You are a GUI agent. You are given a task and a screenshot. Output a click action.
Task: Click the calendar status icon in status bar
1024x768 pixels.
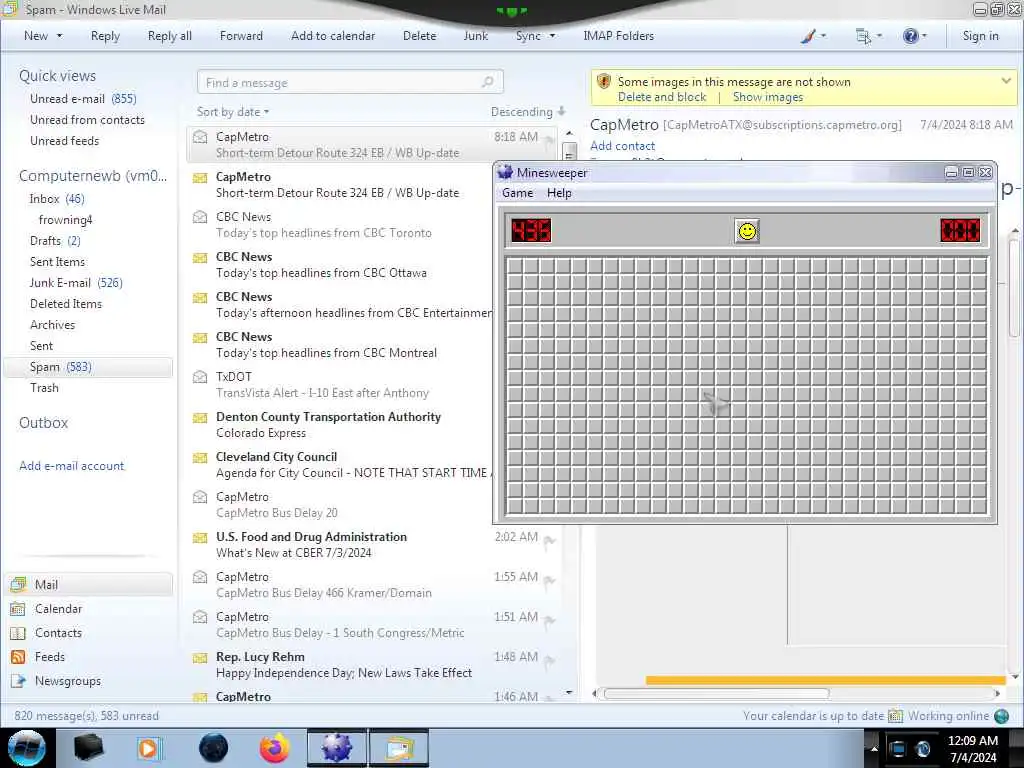pyautogui.click(x=895, y=716)
